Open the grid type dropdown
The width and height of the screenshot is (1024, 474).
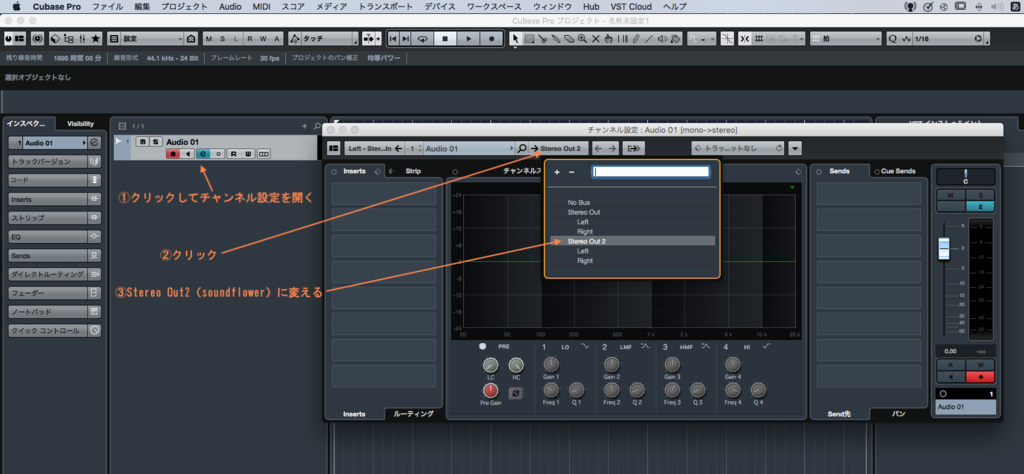(846, 39)
